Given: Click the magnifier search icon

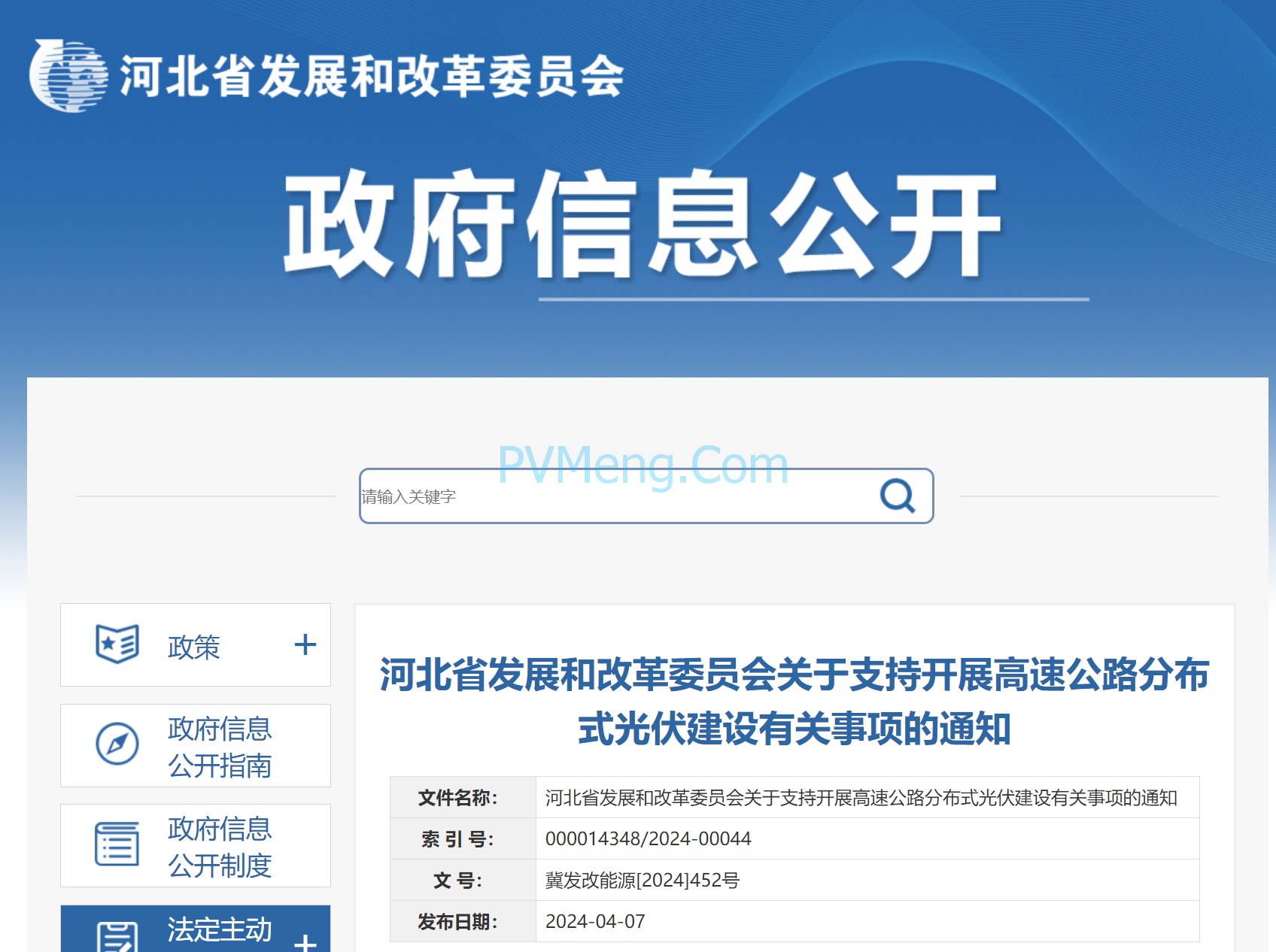Looking at the screenshot, I should pyautogui.click(x=897, y=496).
